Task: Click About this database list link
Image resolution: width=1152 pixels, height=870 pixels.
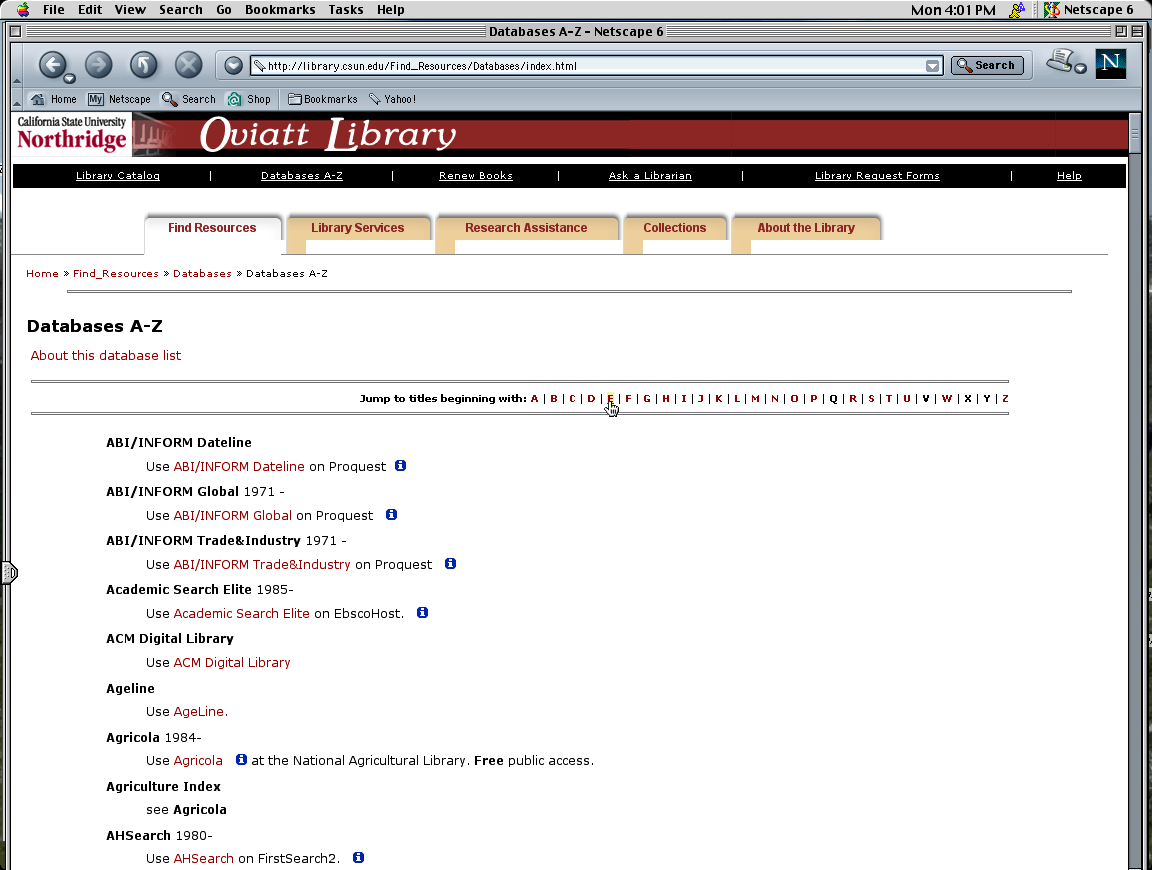Action: [105, 356]
